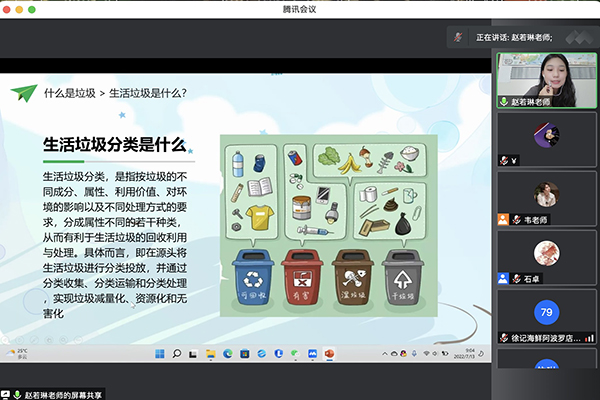The image size is (600, 400).
Task: Click the 赵若琳老师的屏幕共享 sharing label
Action: (x=66, y=394)
